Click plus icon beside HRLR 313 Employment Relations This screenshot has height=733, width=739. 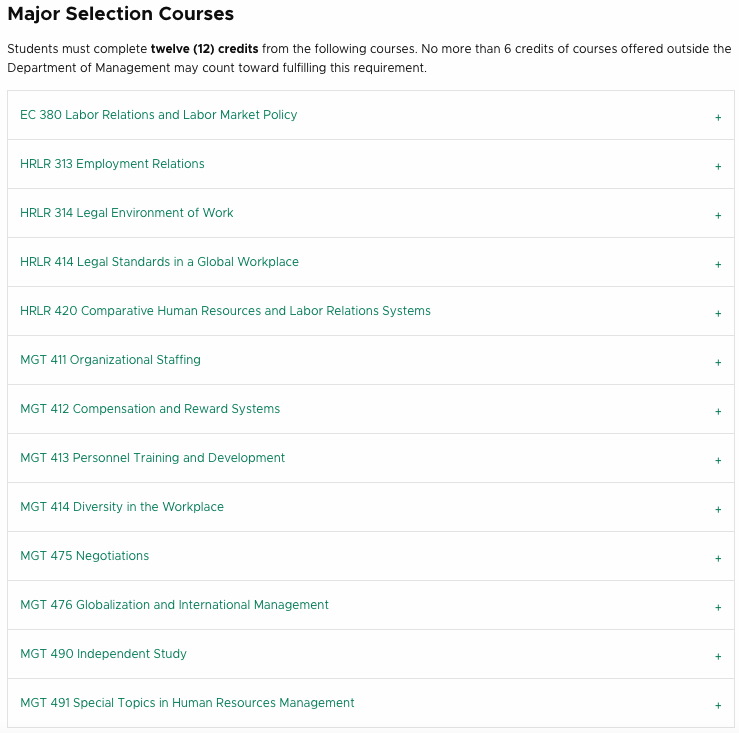pos(718,166)
